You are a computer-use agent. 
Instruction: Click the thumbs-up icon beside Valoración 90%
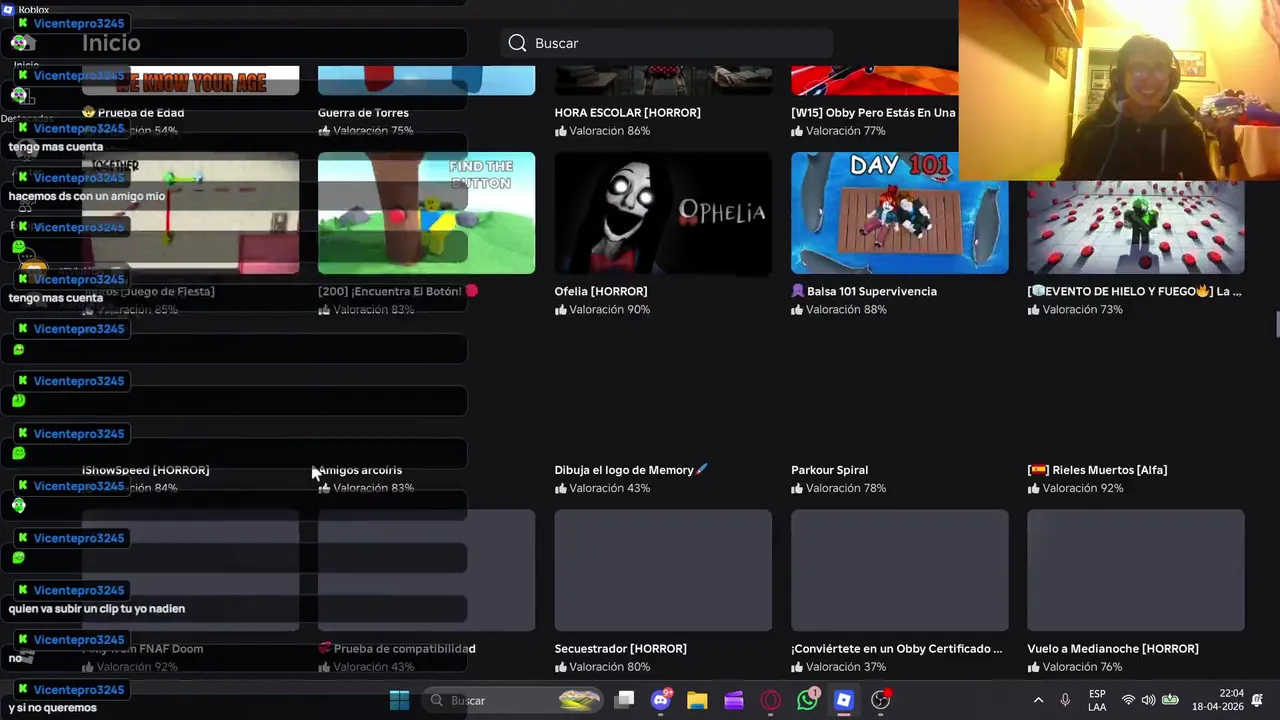pos(561,310)
